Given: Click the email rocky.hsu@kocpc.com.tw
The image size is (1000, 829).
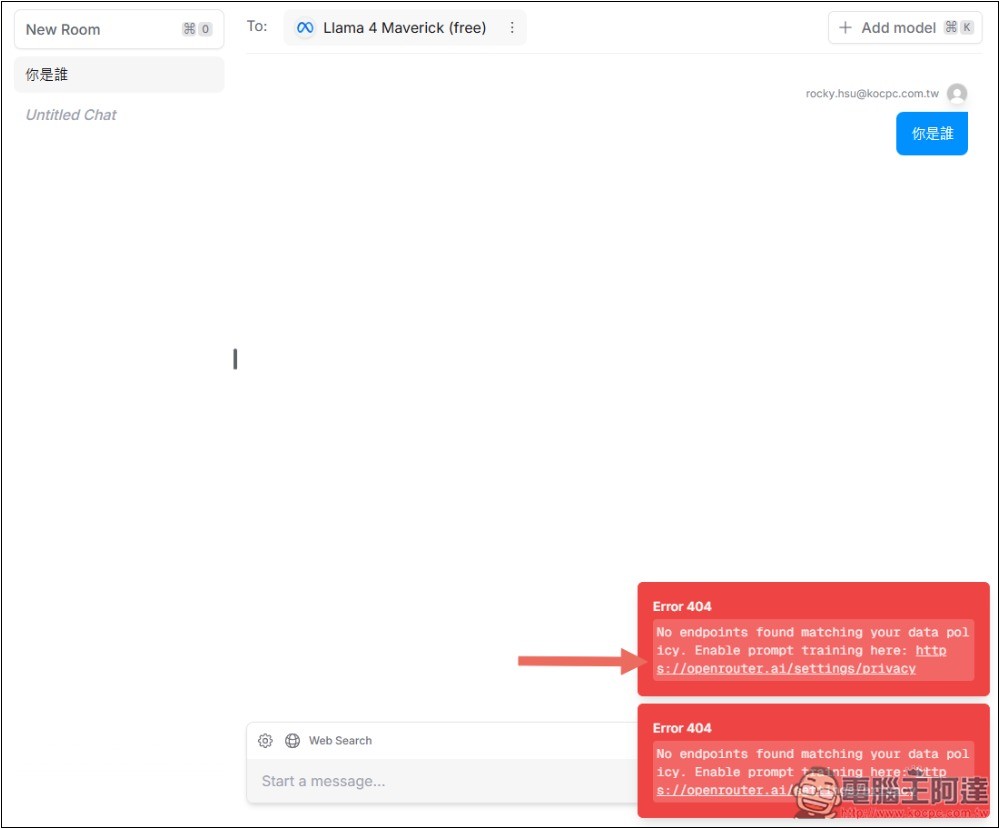Looking at the screenshot, I should point(872,94).
